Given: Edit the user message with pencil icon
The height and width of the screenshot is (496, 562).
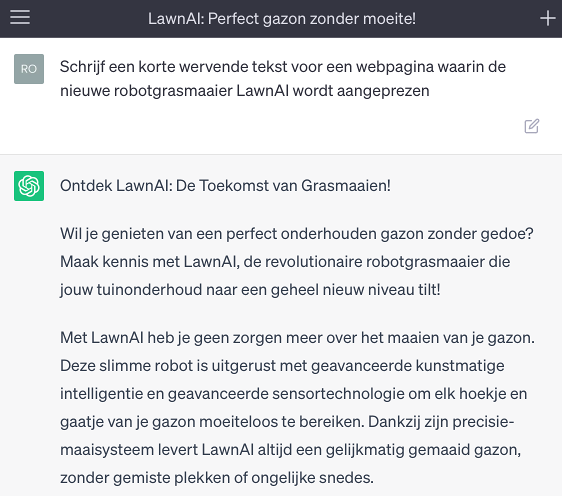Looking at the screenshot, I should coord(532,126).
